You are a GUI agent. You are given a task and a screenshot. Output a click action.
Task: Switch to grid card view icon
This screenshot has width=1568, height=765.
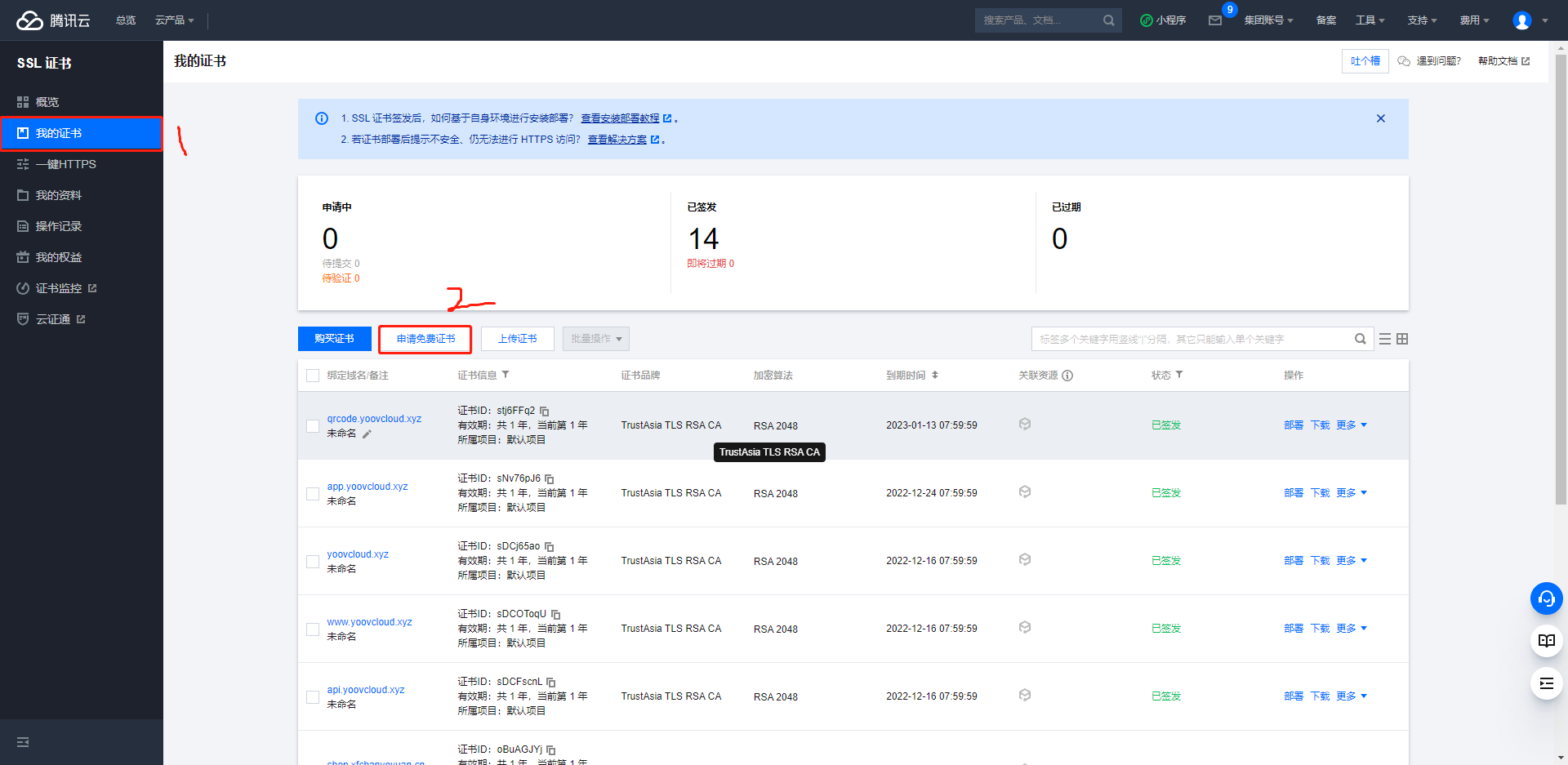point(1402,339)
